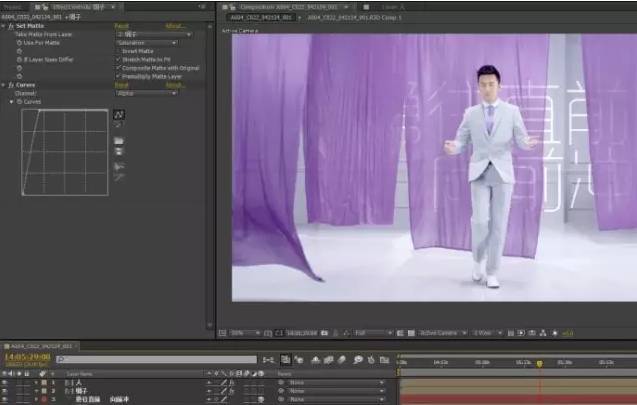Image resolution: width=637 pixels, height=405 pixels.
Task: Click the smooth curve icon beside the Curves graph
Action: [119, 166]
